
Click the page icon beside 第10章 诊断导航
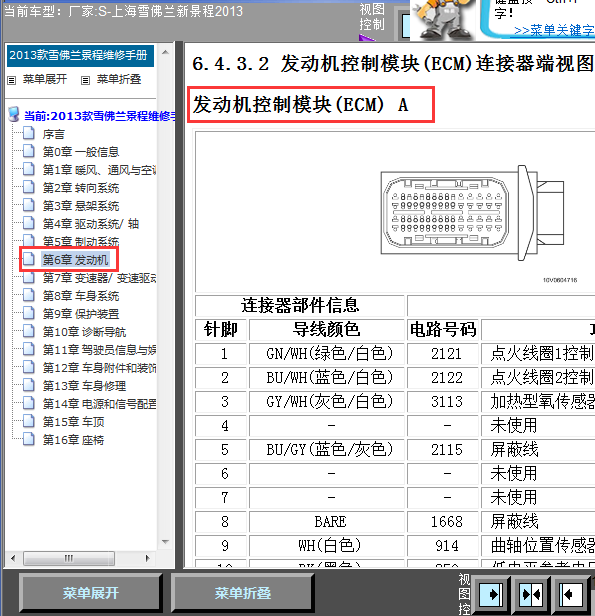[29, 331]
